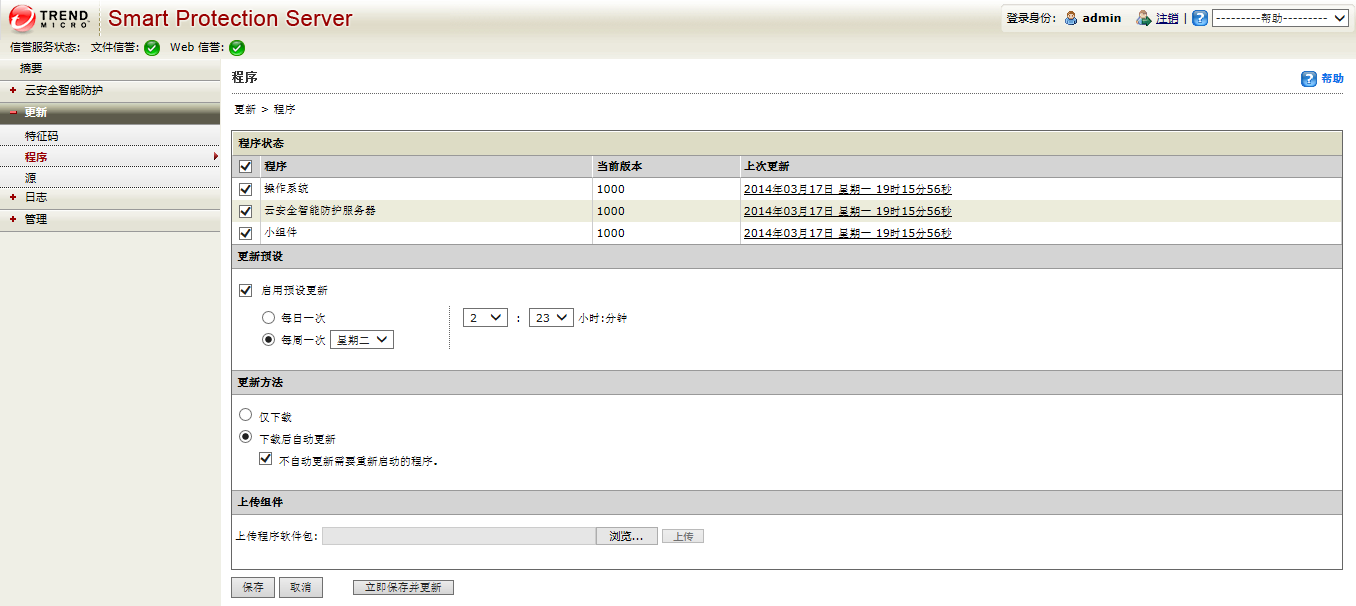Toggle the 启用预设更新 checkbox
The image size is (1356, 606).
(x=245, y=291)
